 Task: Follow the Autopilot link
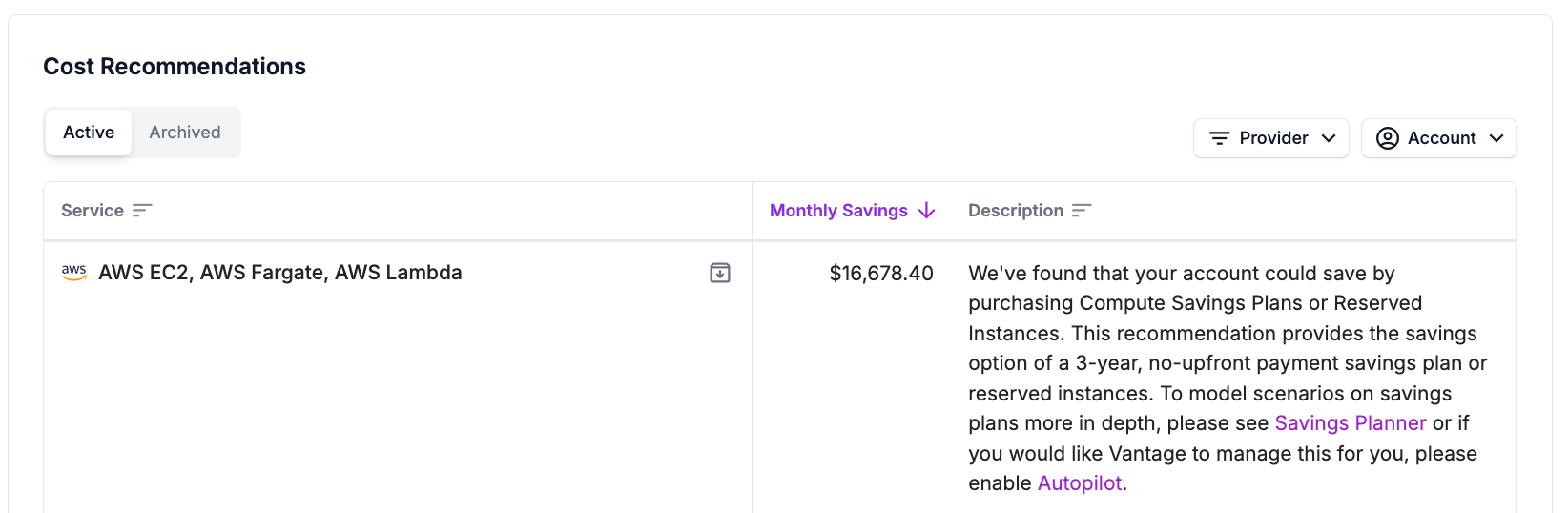[x=1079, y=483]
